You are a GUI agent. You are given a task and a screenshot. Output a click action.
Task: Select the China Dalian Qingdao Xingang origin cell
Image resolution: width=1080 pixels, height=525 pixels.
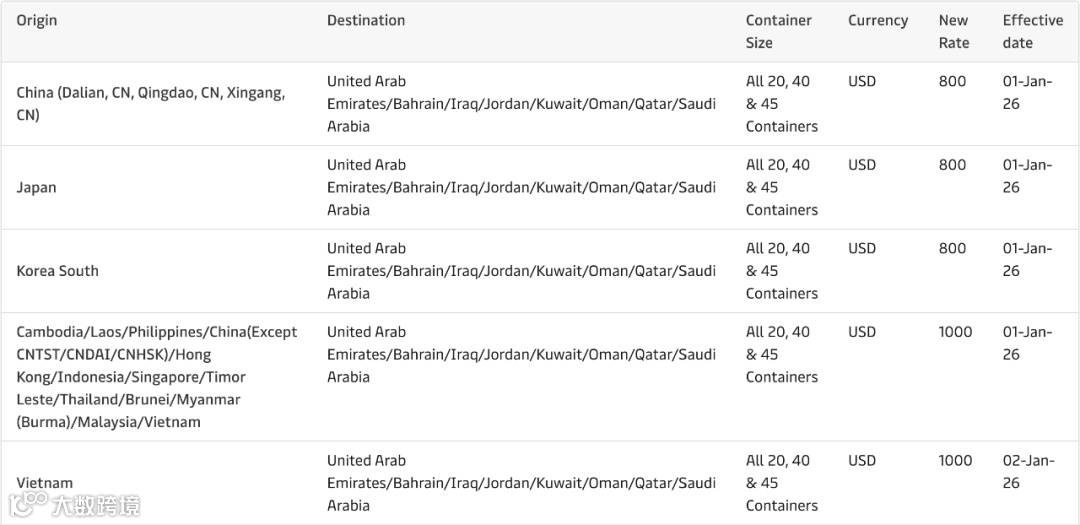tap(150, 103)
